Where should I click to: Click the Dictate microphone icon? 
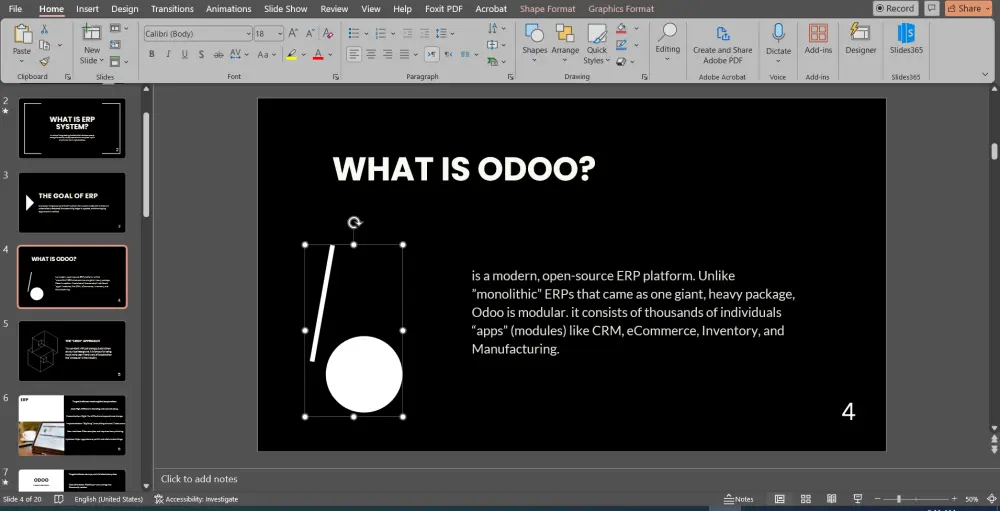coord(778,33)
